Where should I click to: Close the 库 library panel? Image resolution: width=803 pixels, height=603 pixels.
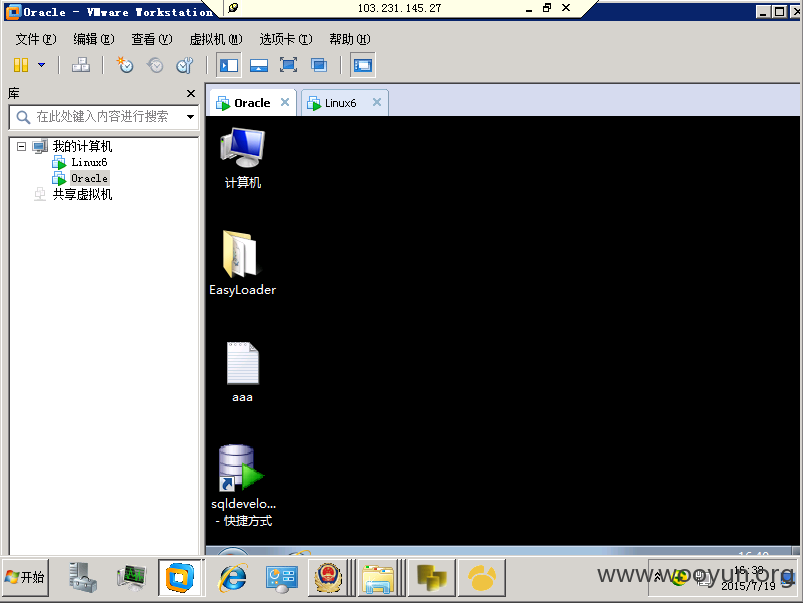pyautogui.click(x=191, y=93)
